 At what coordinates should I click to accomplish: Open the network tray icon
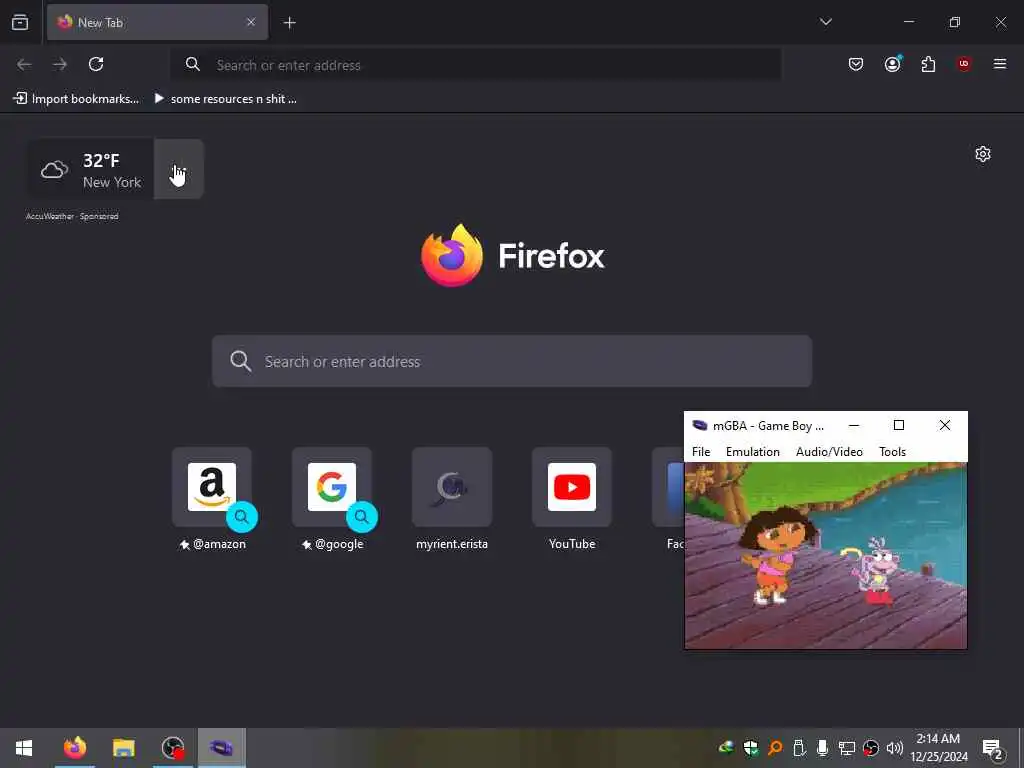846,748
